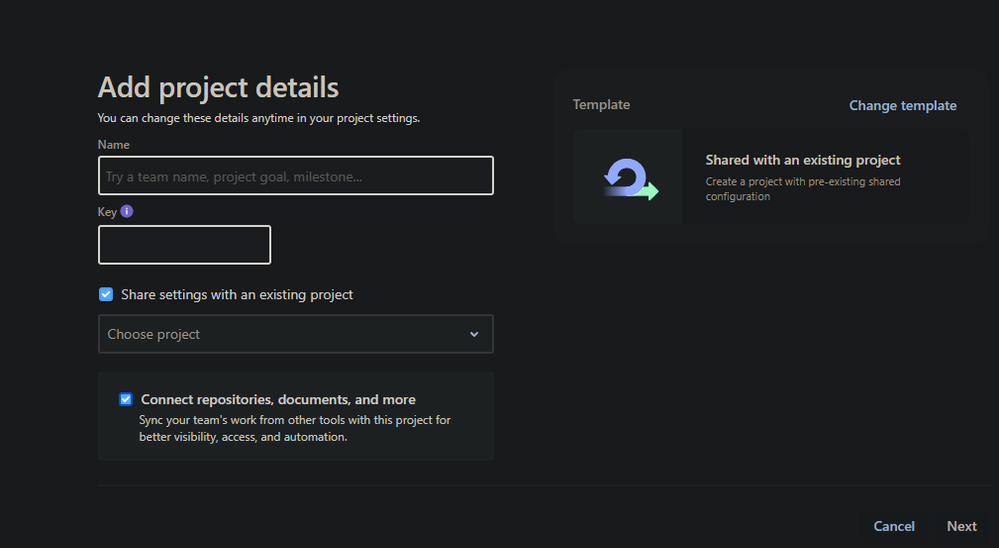999x548 pixels.
Task: Click the Add project details heading
Action: pos(218,88)
